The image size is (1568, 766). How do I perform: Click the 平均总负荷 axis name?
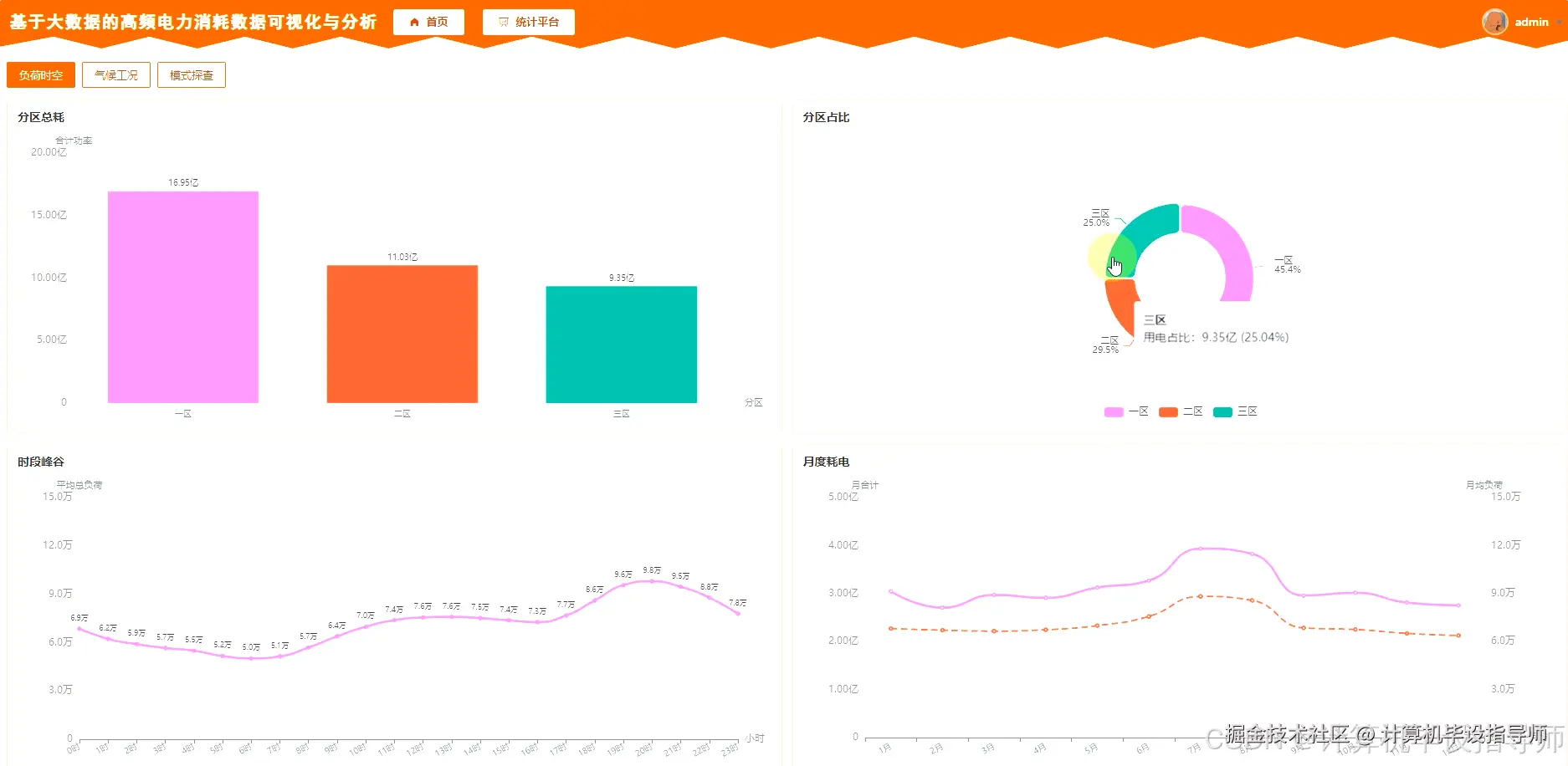(x=79, y=485)
